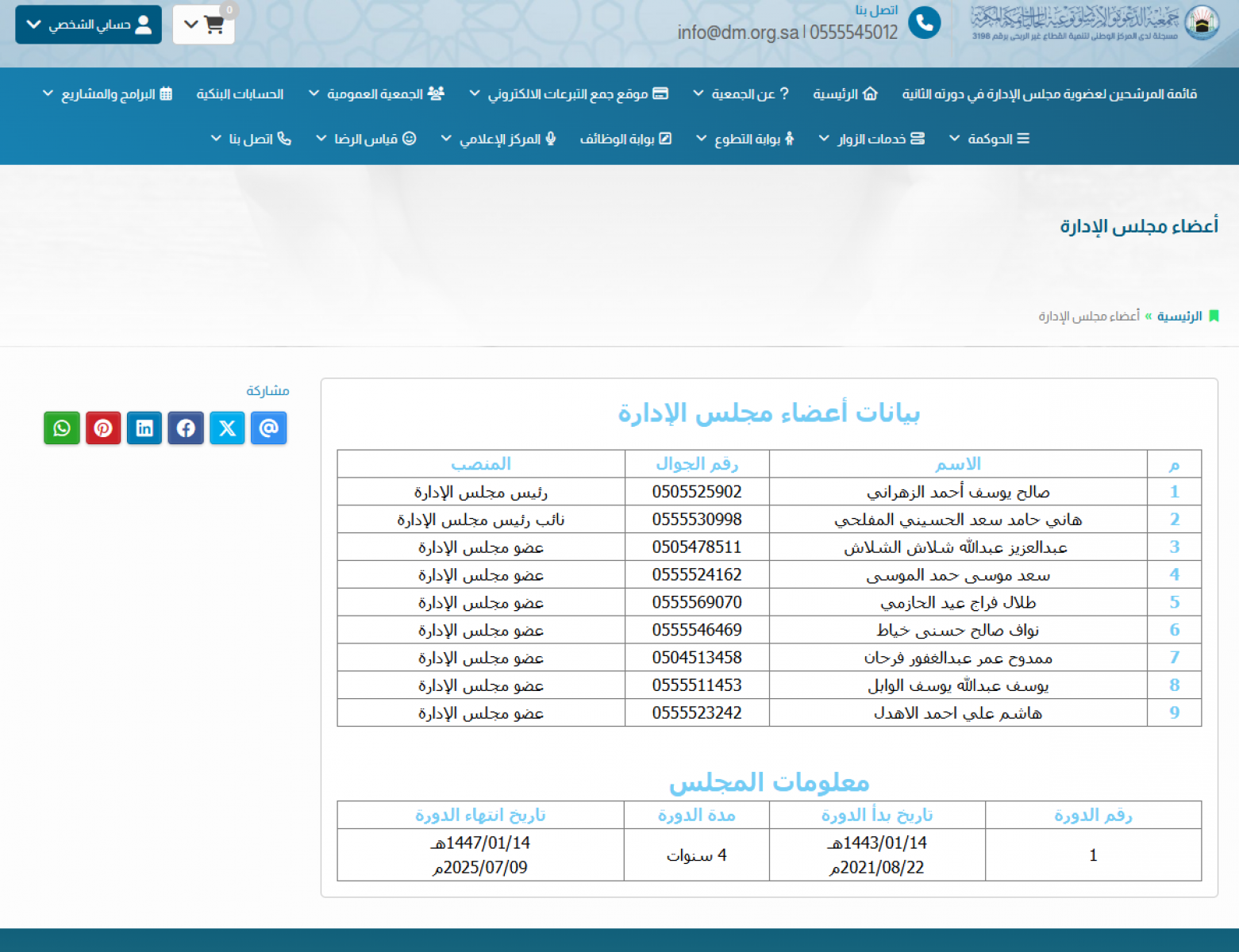This screenshot has width=1239, height=952.
Task: Click phone number 0555545012
Action: 853,33
